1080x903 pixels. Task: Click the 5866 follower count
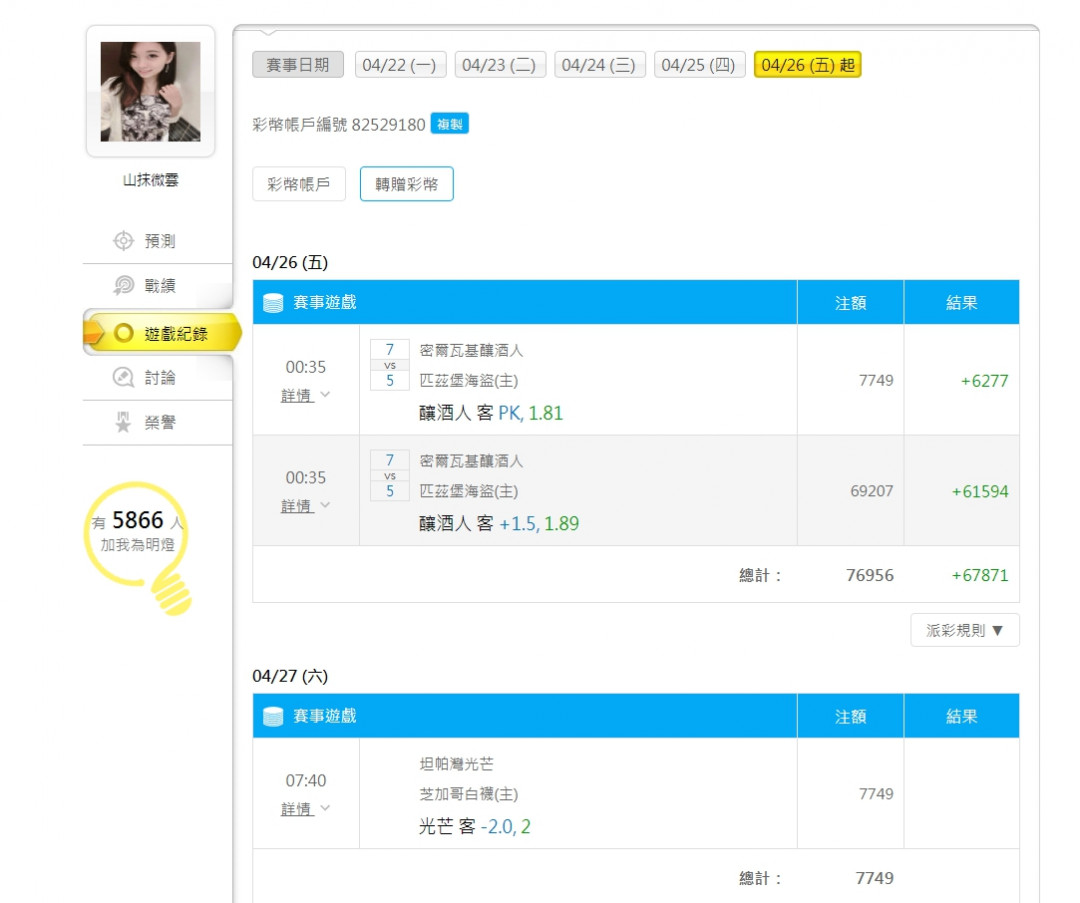[x=138, y=519]
